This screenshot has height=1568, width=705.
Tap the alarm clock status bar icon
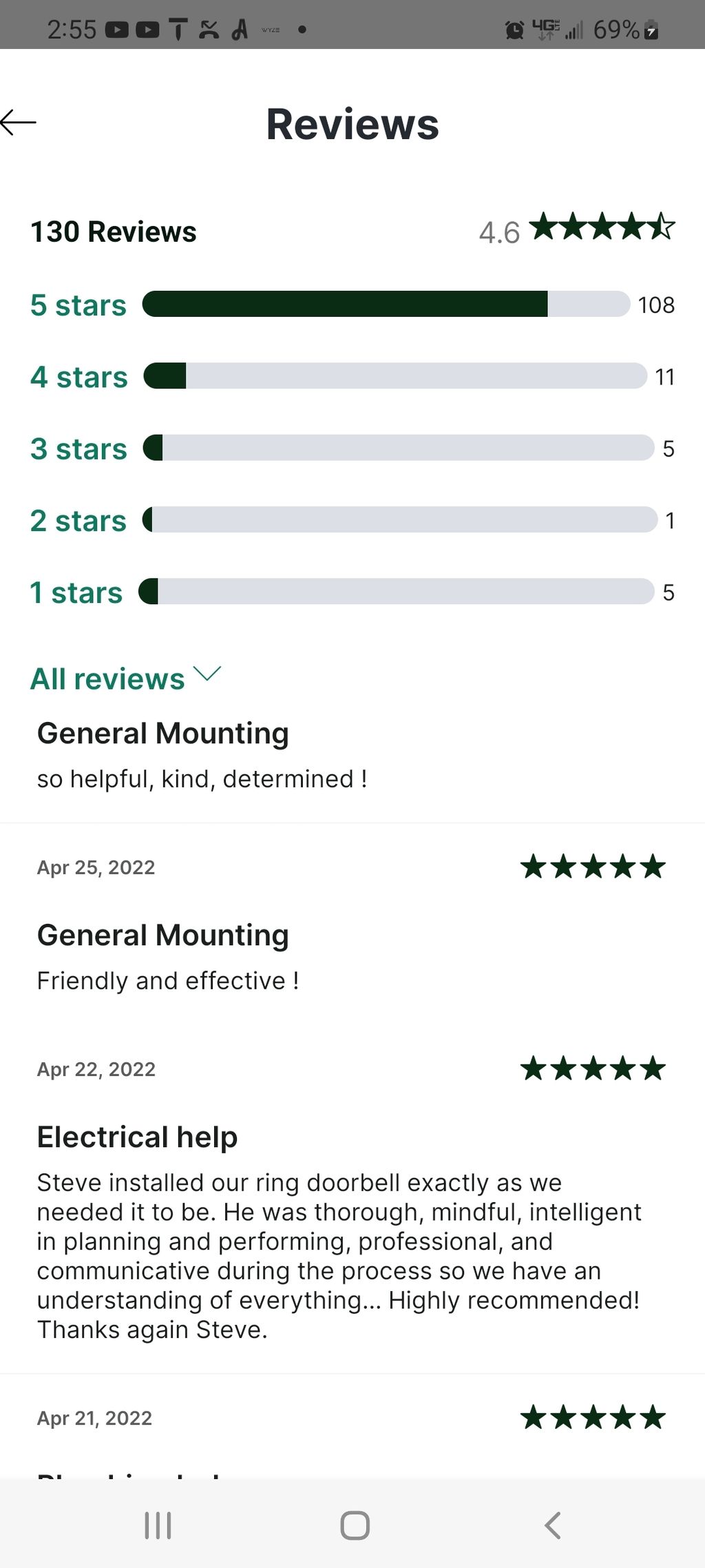tap(514, 30)
